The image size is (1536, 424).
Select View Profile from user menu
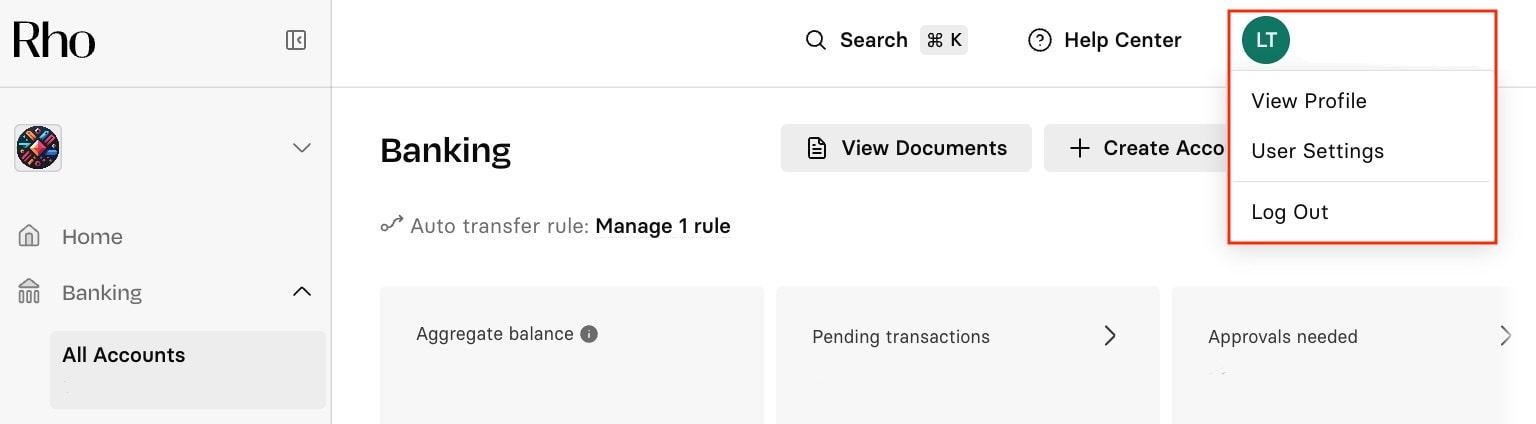point(1309,101)
